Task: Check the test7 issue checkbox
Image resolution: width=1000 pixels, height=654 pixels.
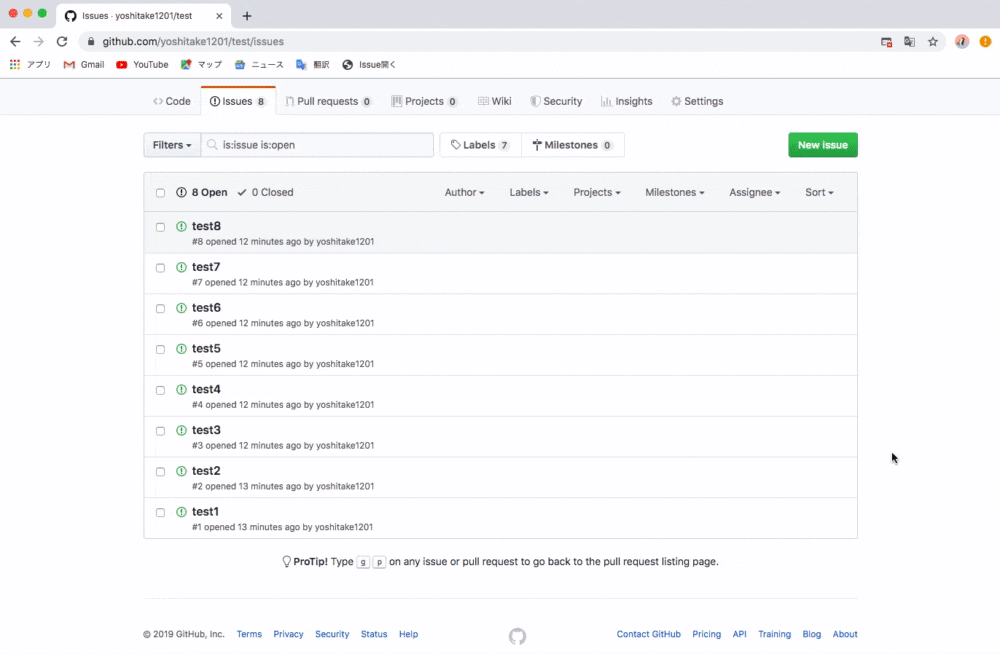Action: [160, 268]
